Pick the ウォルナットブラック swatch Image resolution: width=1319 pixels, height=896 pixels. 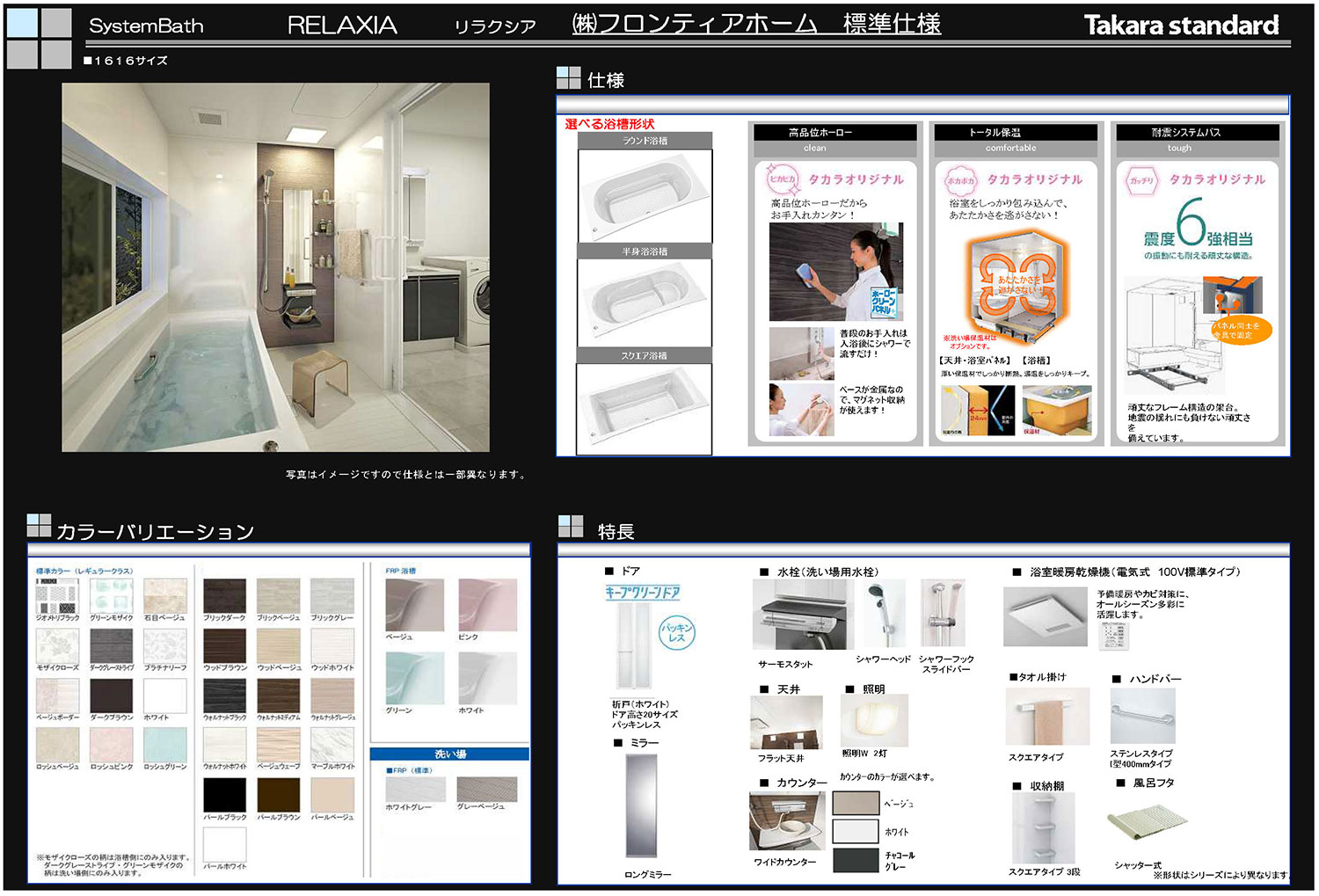point(225,696)
